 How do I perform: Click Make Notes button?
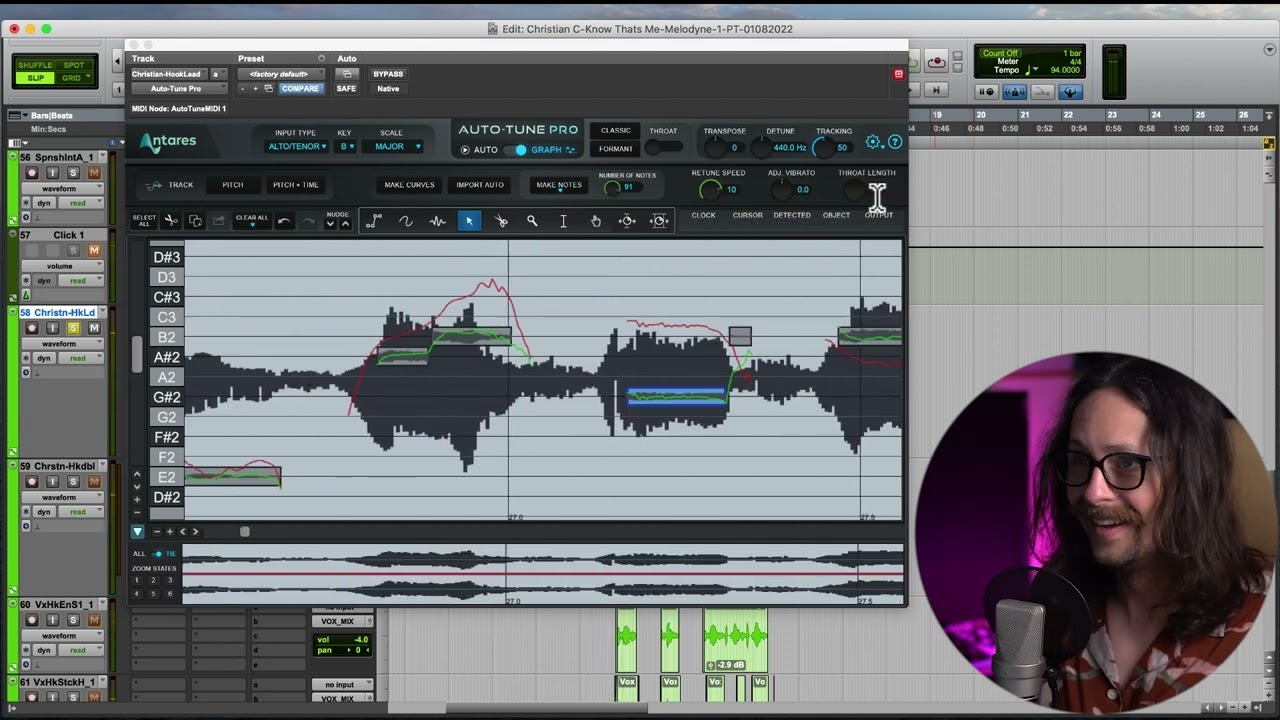(x=559, y=185)
